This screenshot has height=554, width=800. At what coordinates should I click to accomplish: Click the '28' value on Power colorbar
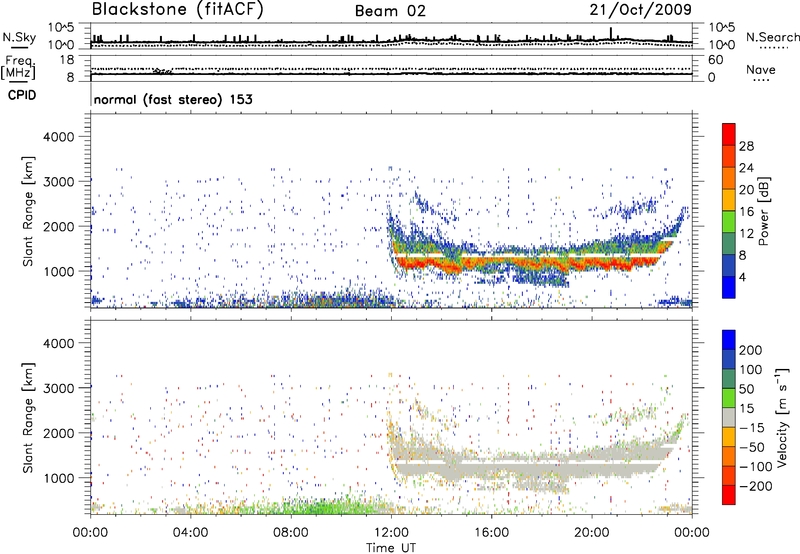click(x=746, y=146)
